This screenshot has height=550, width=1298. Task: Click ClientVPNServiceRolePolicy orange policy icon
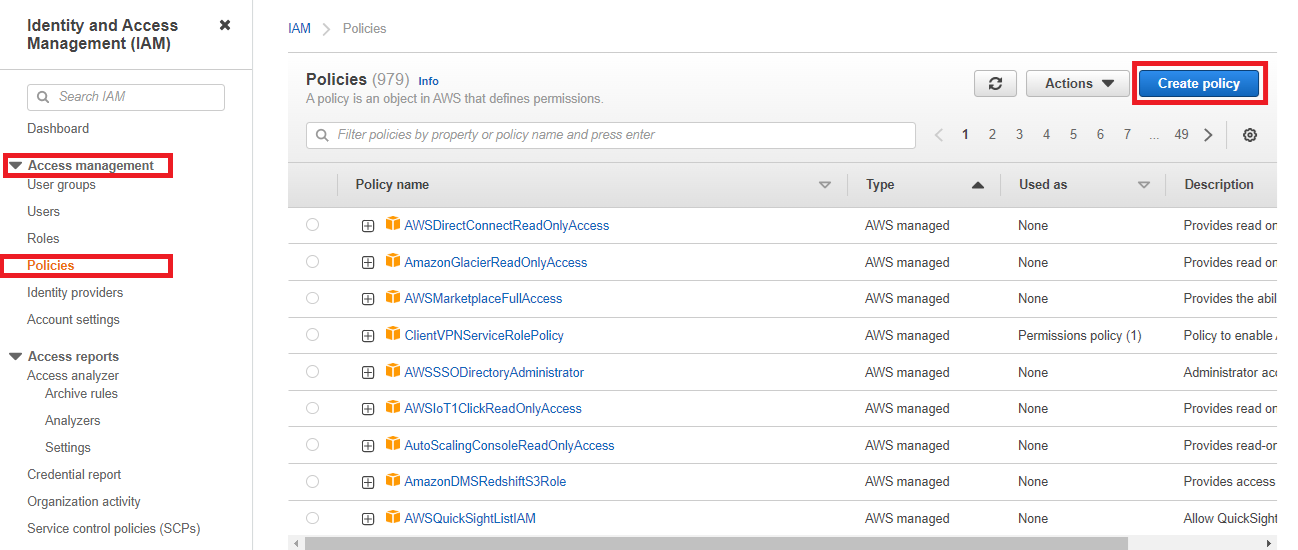pyautogui.click(x=393, y=334)
